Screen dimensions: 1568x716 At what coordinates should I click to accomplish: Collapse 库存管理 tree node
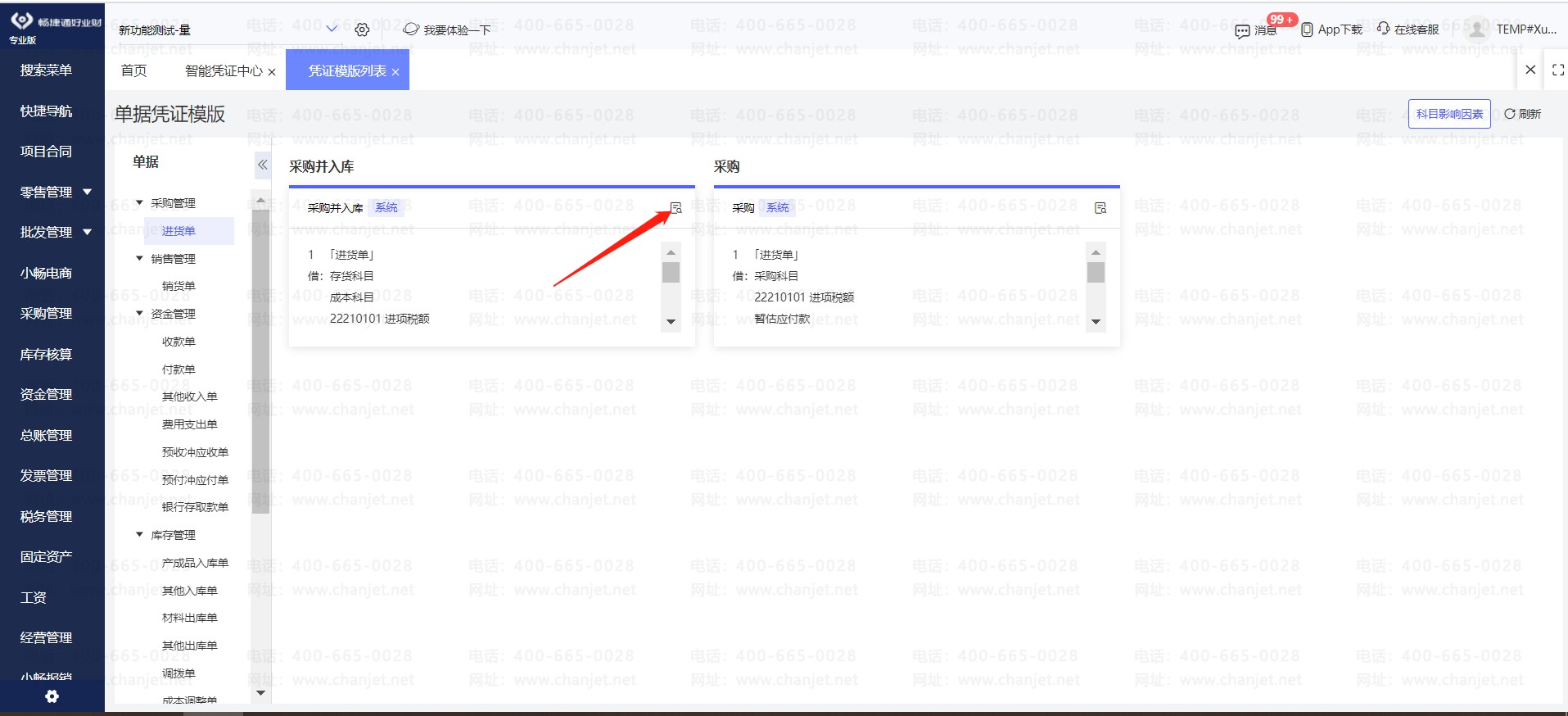[x=139, y=534]
